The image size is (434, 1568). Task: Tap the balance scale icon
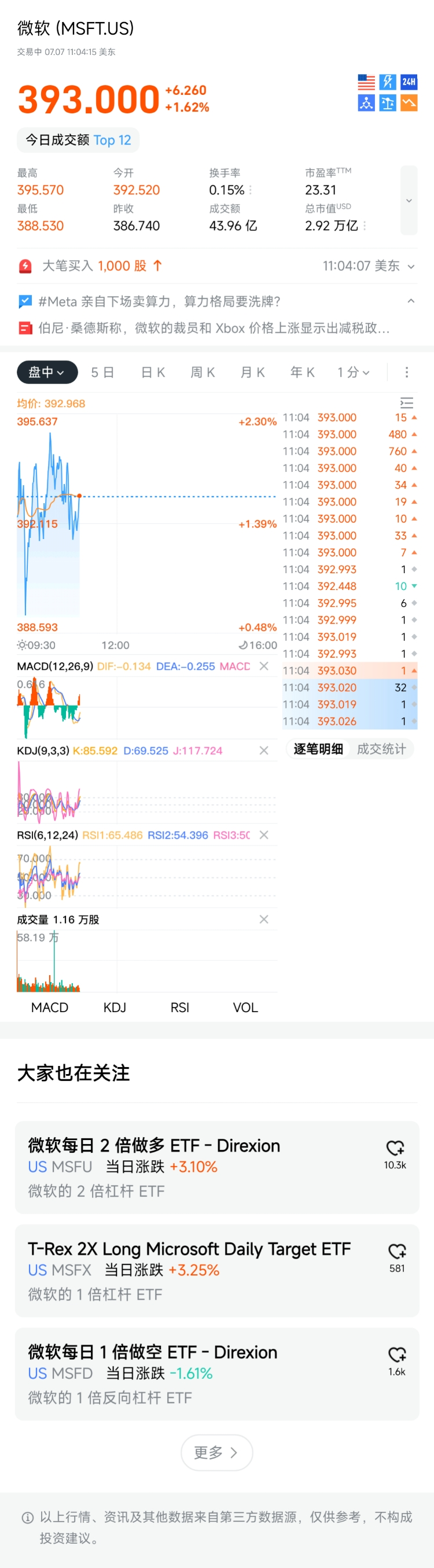click(x=388, y=103)
